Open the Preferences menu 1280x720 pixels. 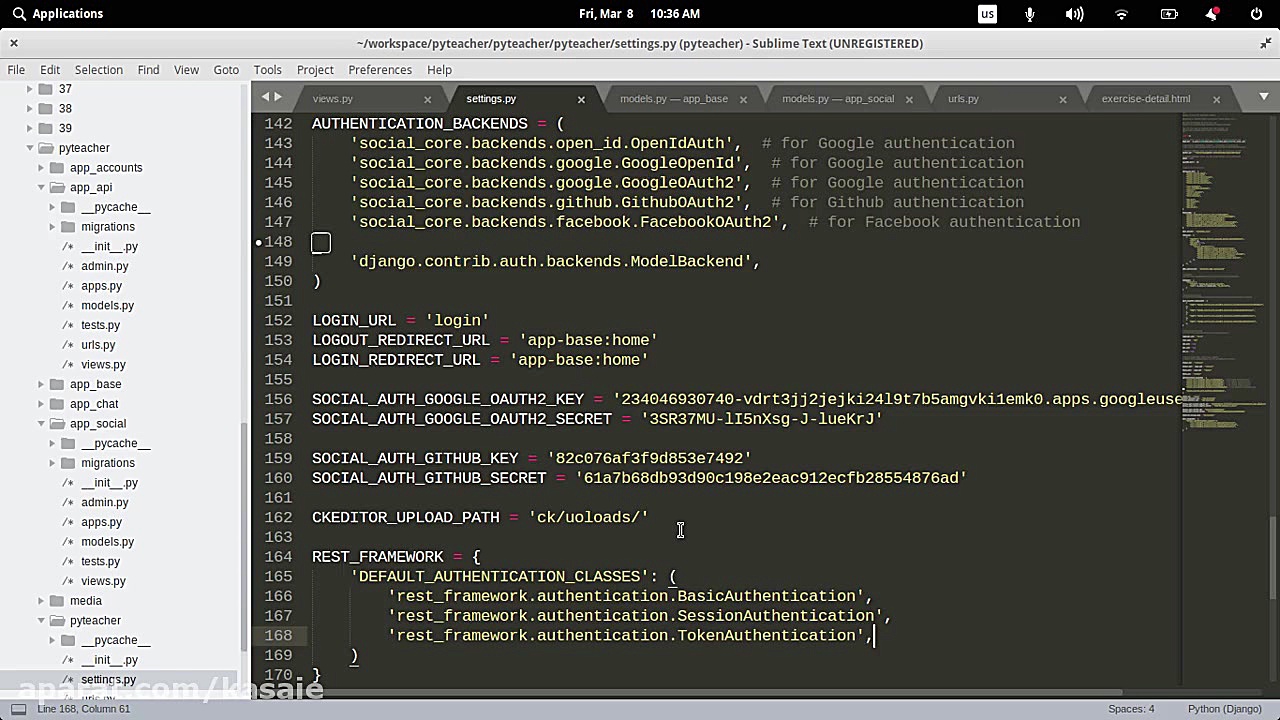(x=379, y=70)
